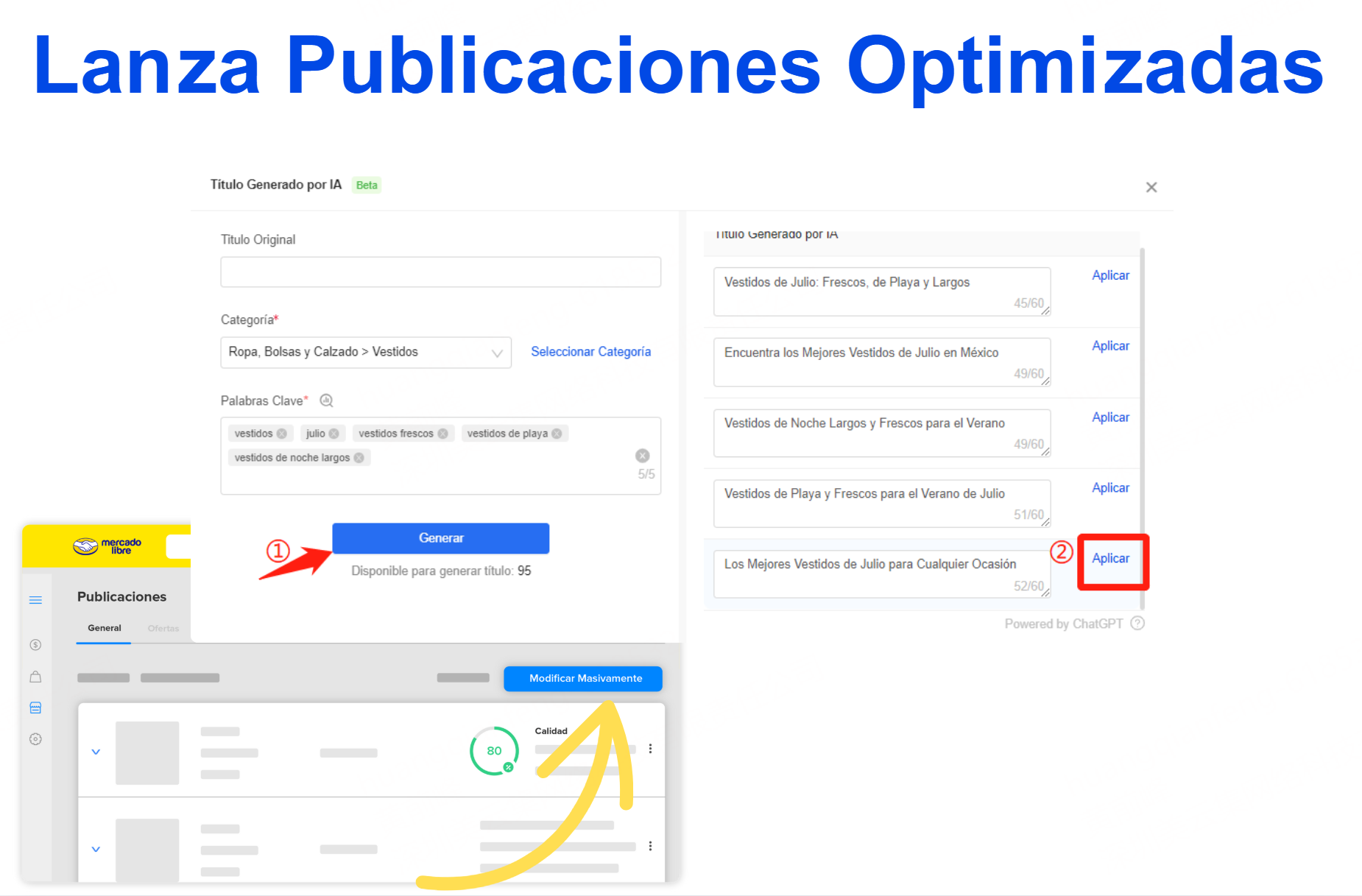Click the Seleccionar Categoría link
This screenshot has width=1362, height=896.
click(590, 352)
